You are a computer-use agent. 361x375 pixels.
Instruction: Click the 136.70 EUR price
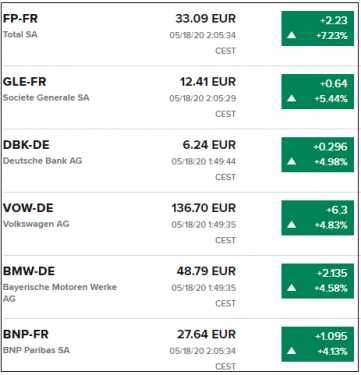[x=204, y=208]
